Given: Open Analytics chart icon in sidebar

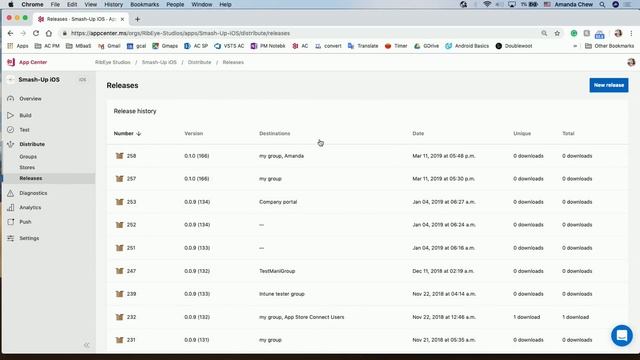Looking at the screenshot, I should pos(11,207).
